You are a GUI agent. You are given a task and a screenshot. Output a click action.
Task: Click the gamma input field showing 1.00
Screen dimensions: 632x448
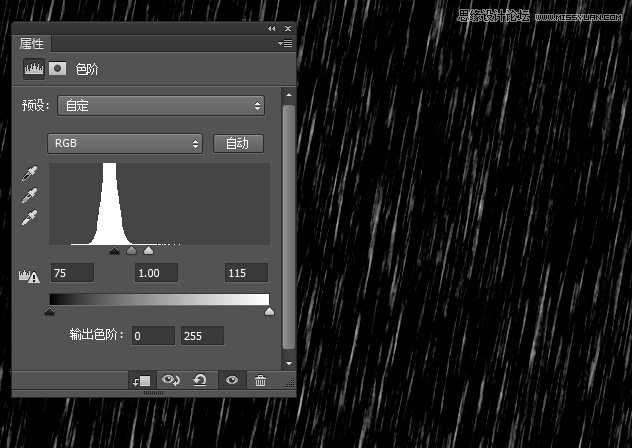click(156, 273)
